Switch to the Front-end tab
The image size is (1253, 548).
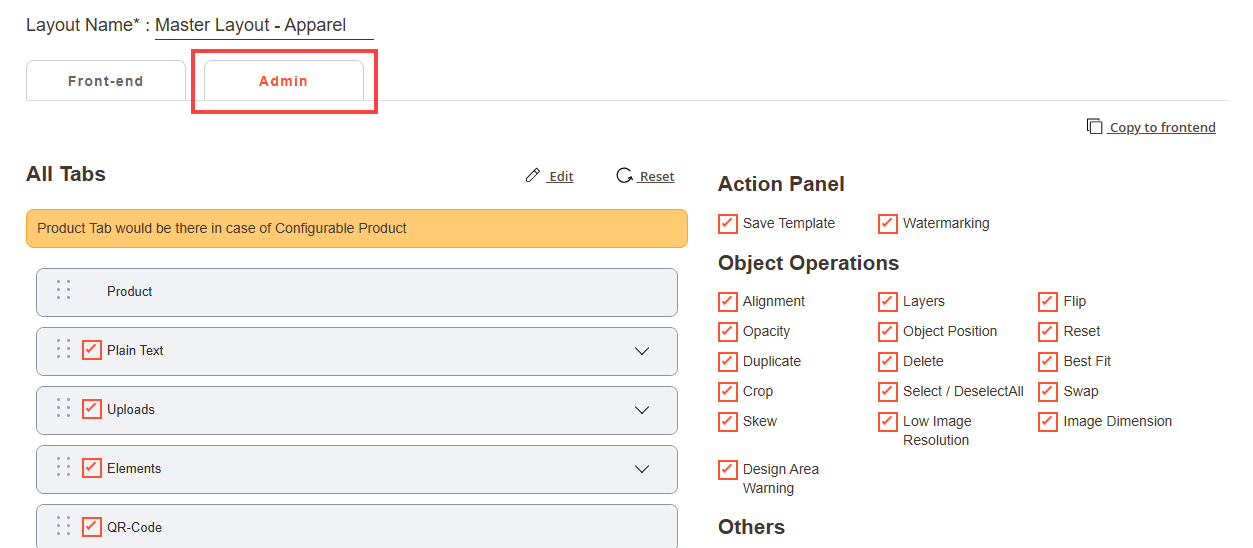click(x=106, y=81)
